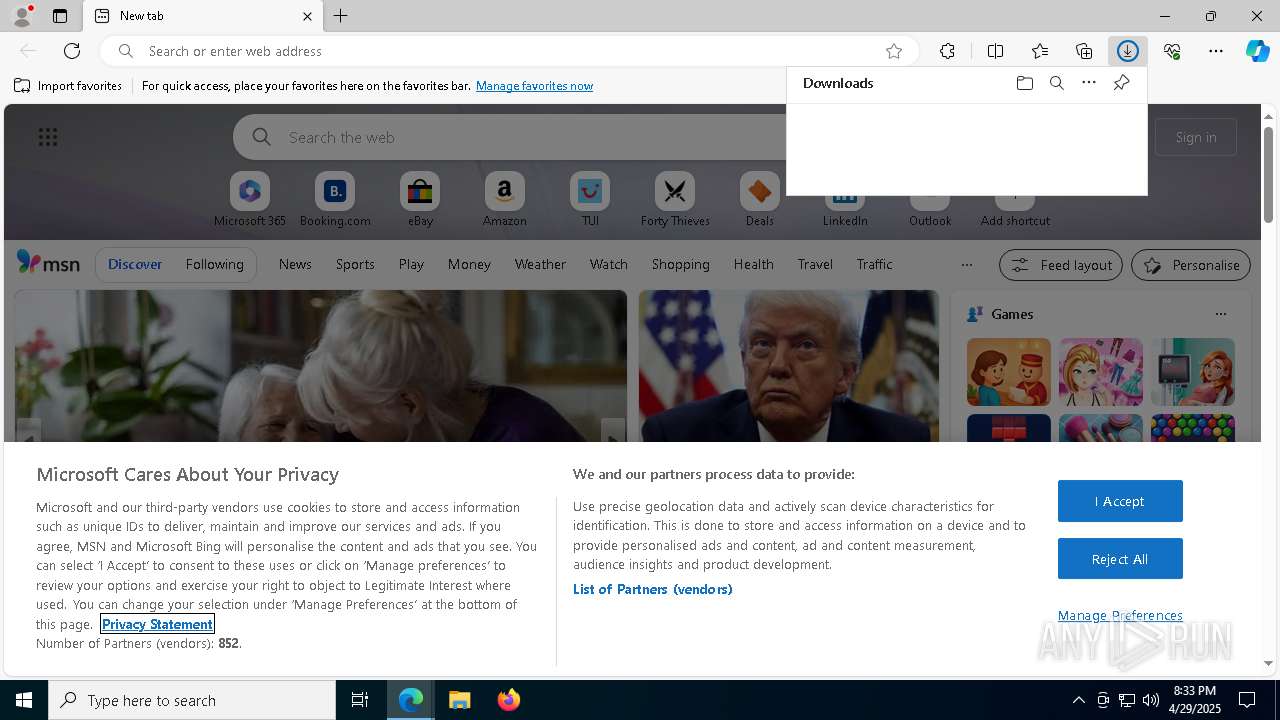This screenshot has width=1280, height=720.
Task: Click the taskbar search box
Action: 192,700
